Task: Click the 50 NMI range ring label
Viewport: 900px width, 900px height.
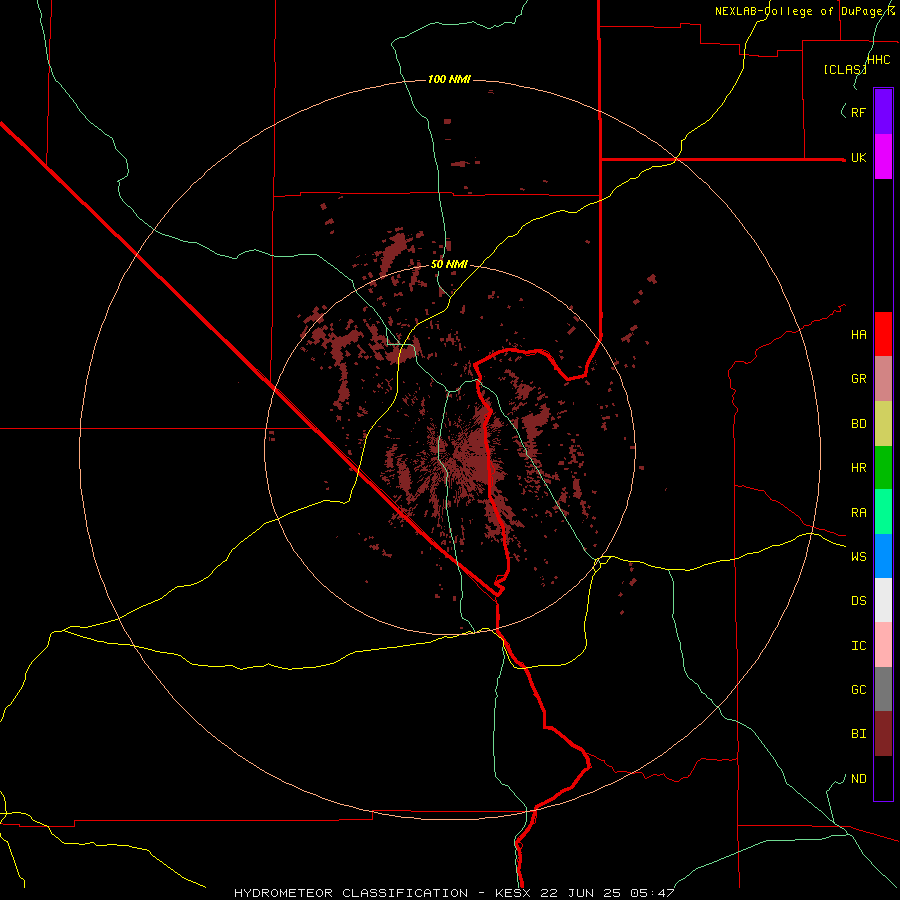Action: [449, 265]
